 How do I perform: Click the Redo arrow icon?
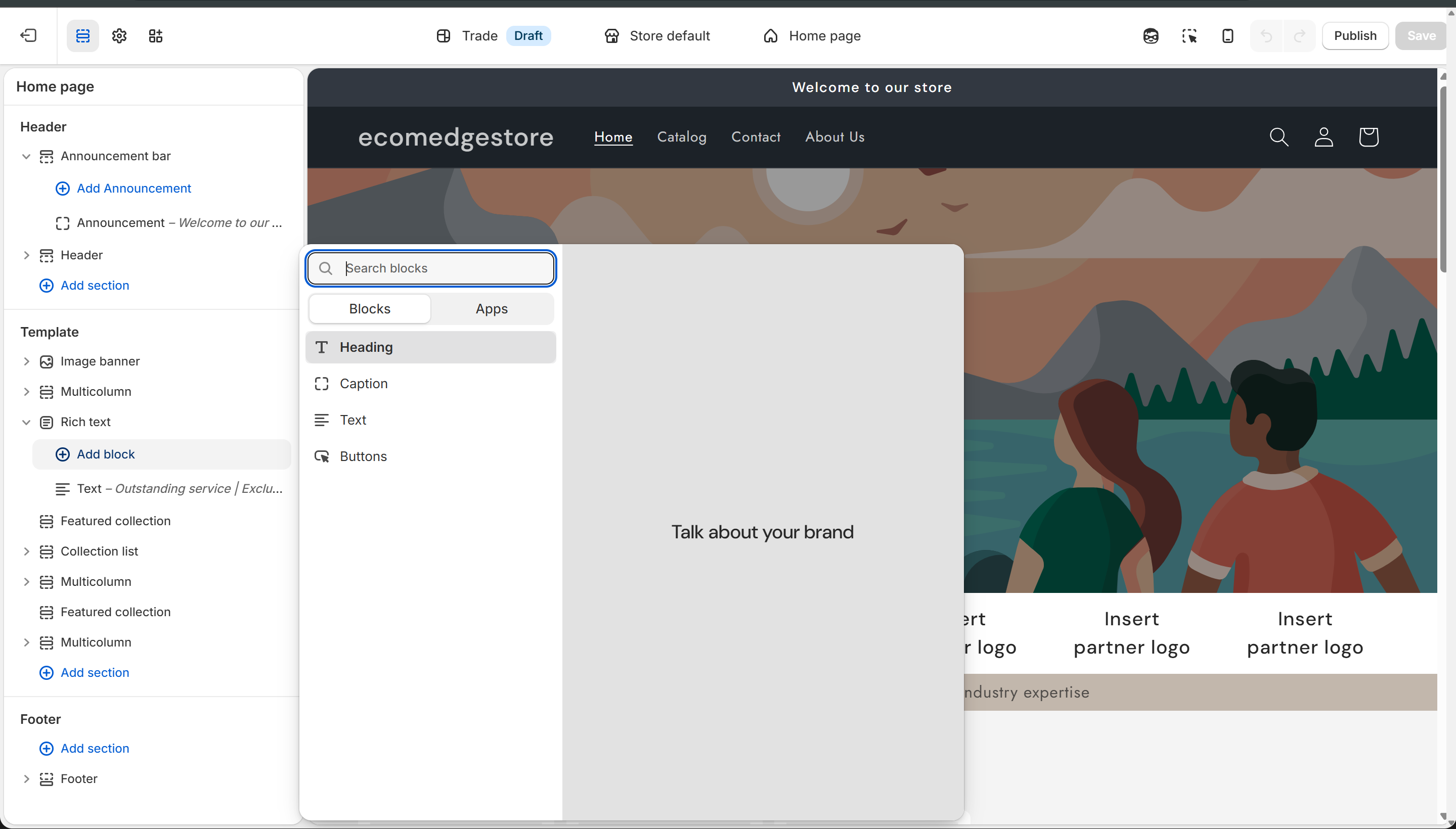[x=1300, y=35]
